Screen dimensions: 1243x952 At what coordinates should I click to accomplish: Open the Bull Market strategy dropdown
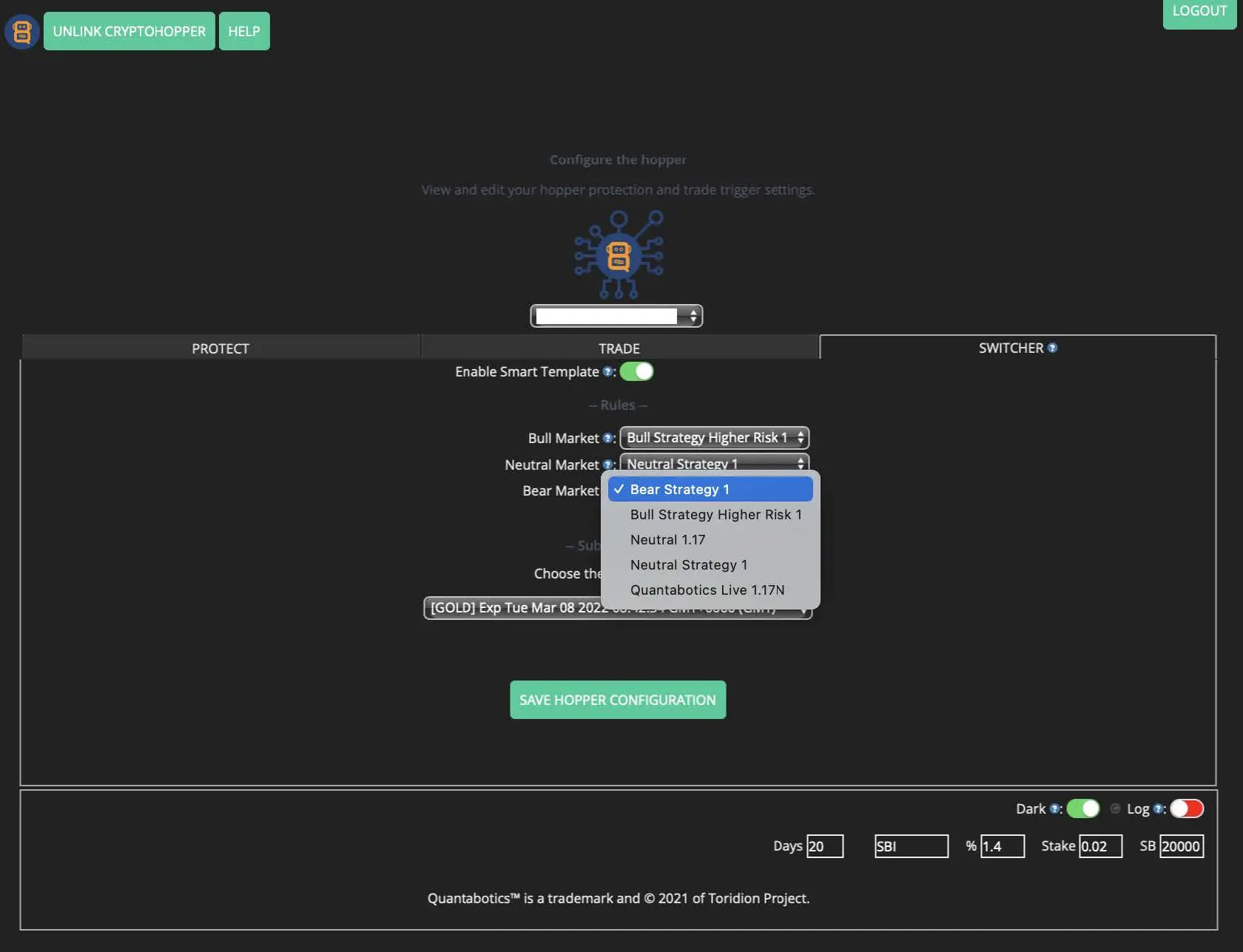pos(714,438)
